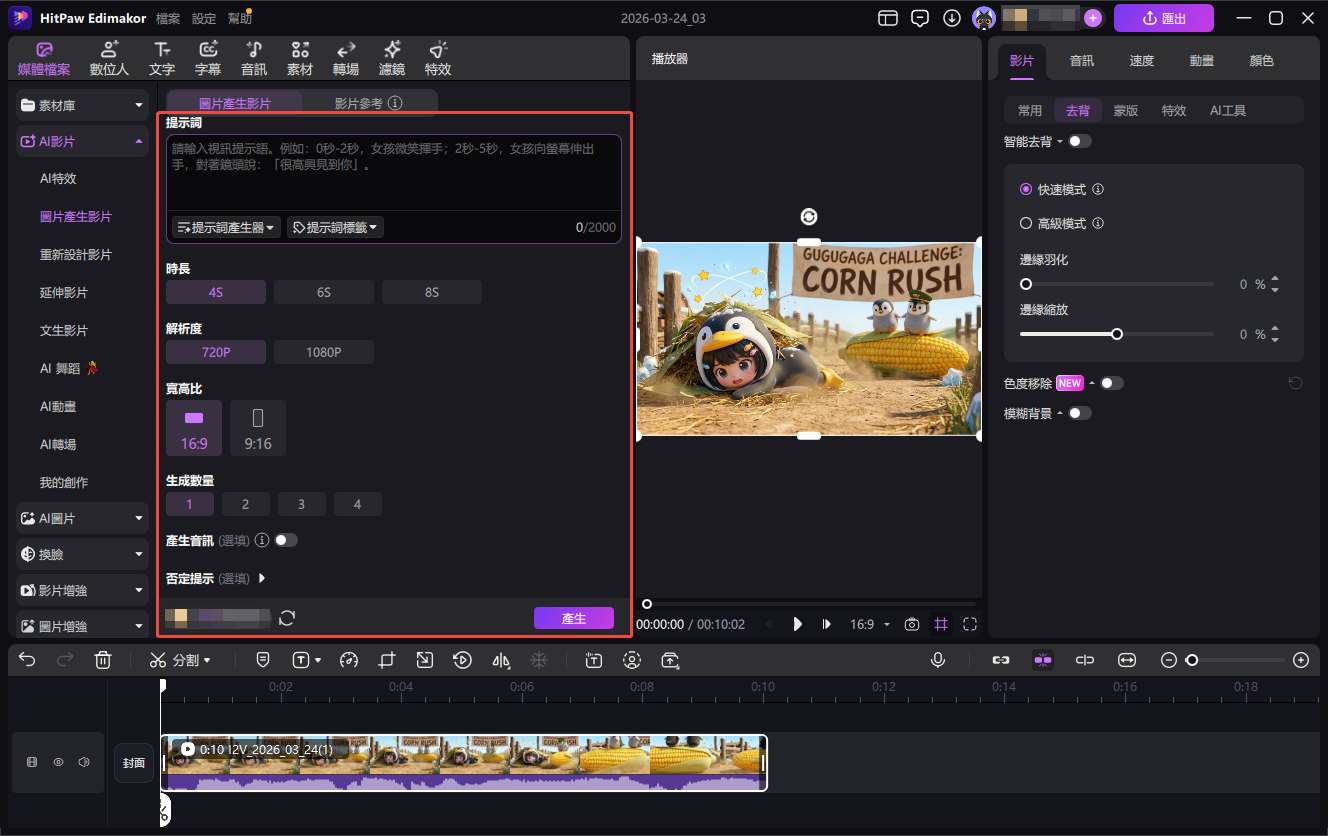Expand the 否定提示 section arrow
The height and width of the screenshot is (836, 1328).
(262, 578)
